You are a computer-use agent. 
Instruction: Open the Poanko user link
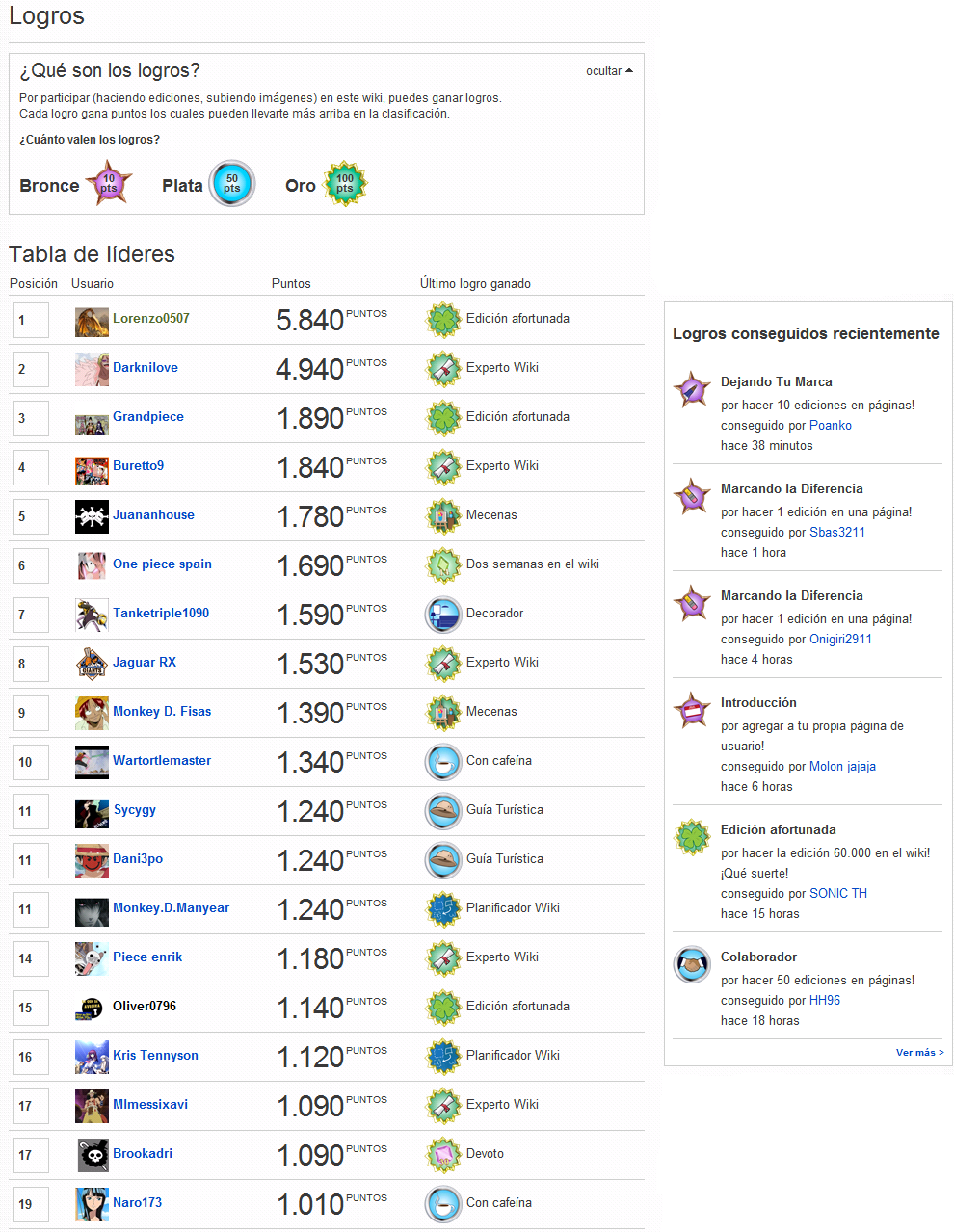(x=831, y=426)
